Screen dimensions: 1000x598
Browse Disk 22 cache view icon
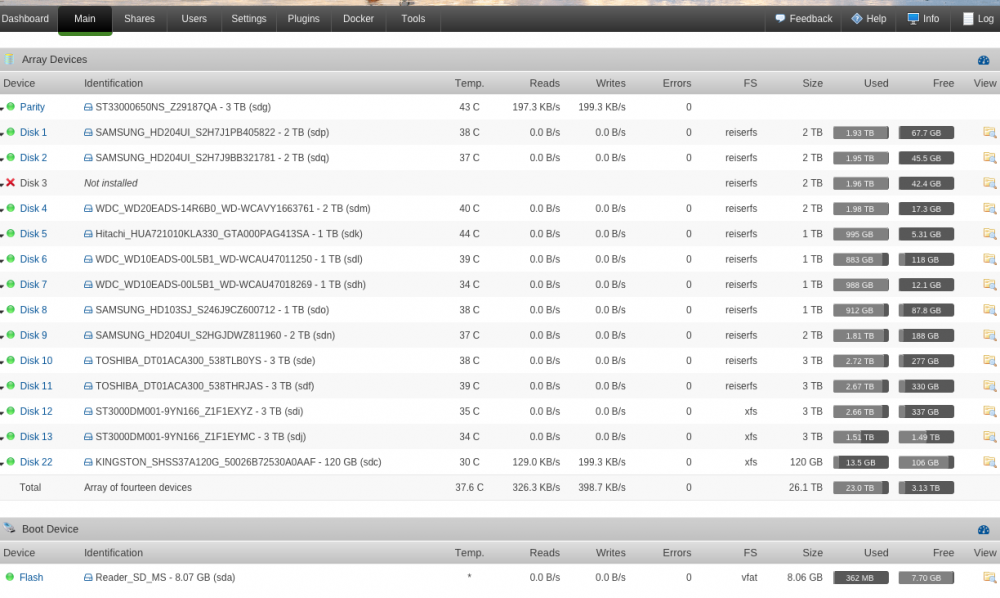pyautogui.click(x=989, y=462)
